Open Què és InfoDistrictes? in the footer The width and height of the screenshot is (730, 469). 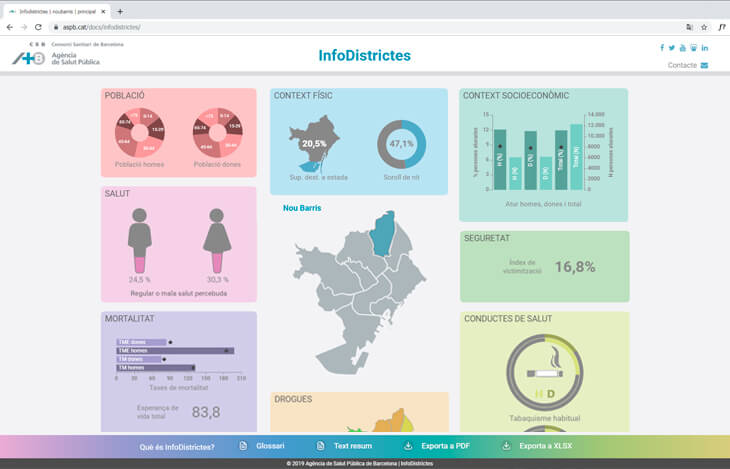point(177,446)
